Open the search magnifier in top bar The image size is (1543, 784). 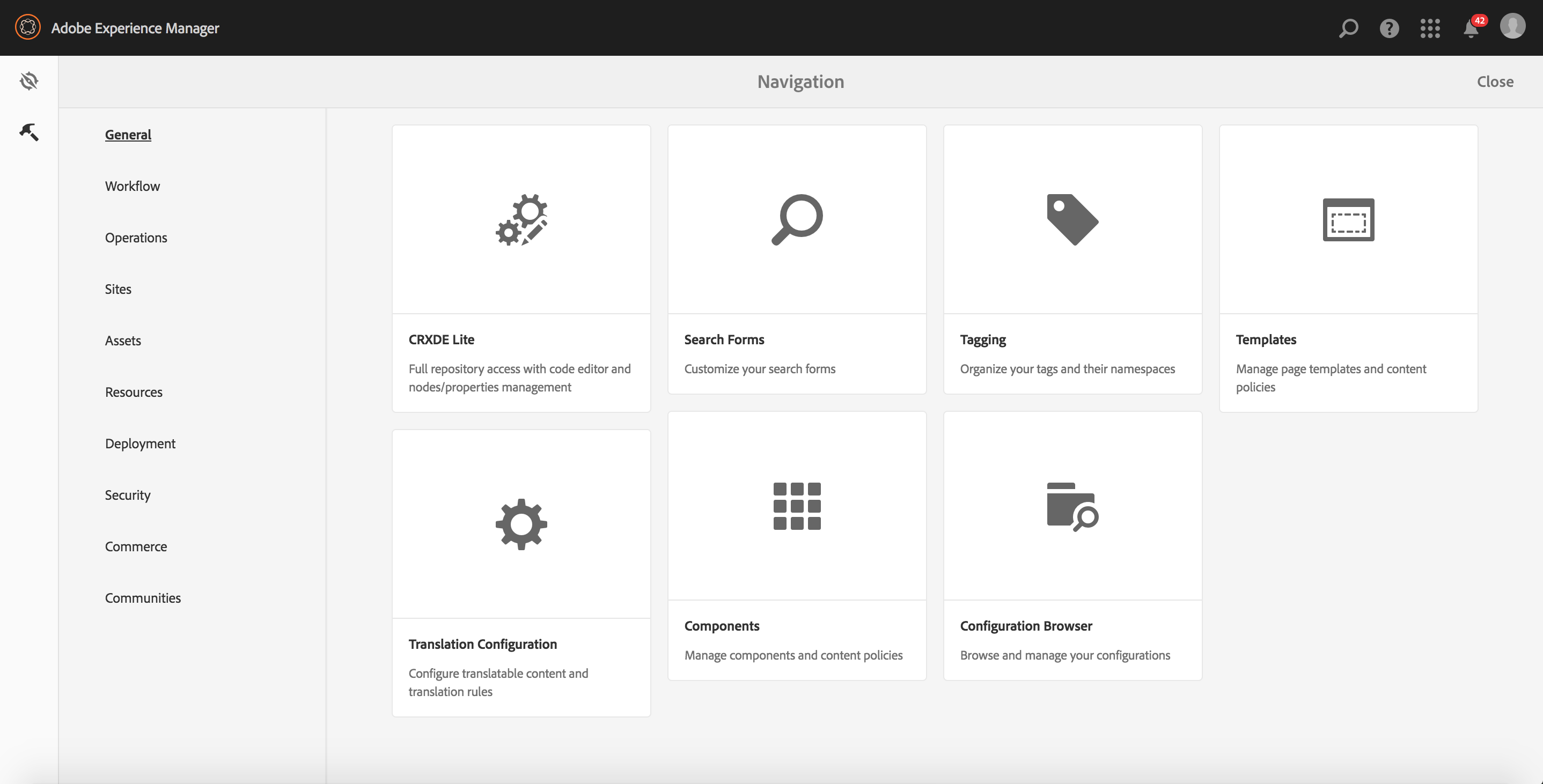[x=1348, y=28]
